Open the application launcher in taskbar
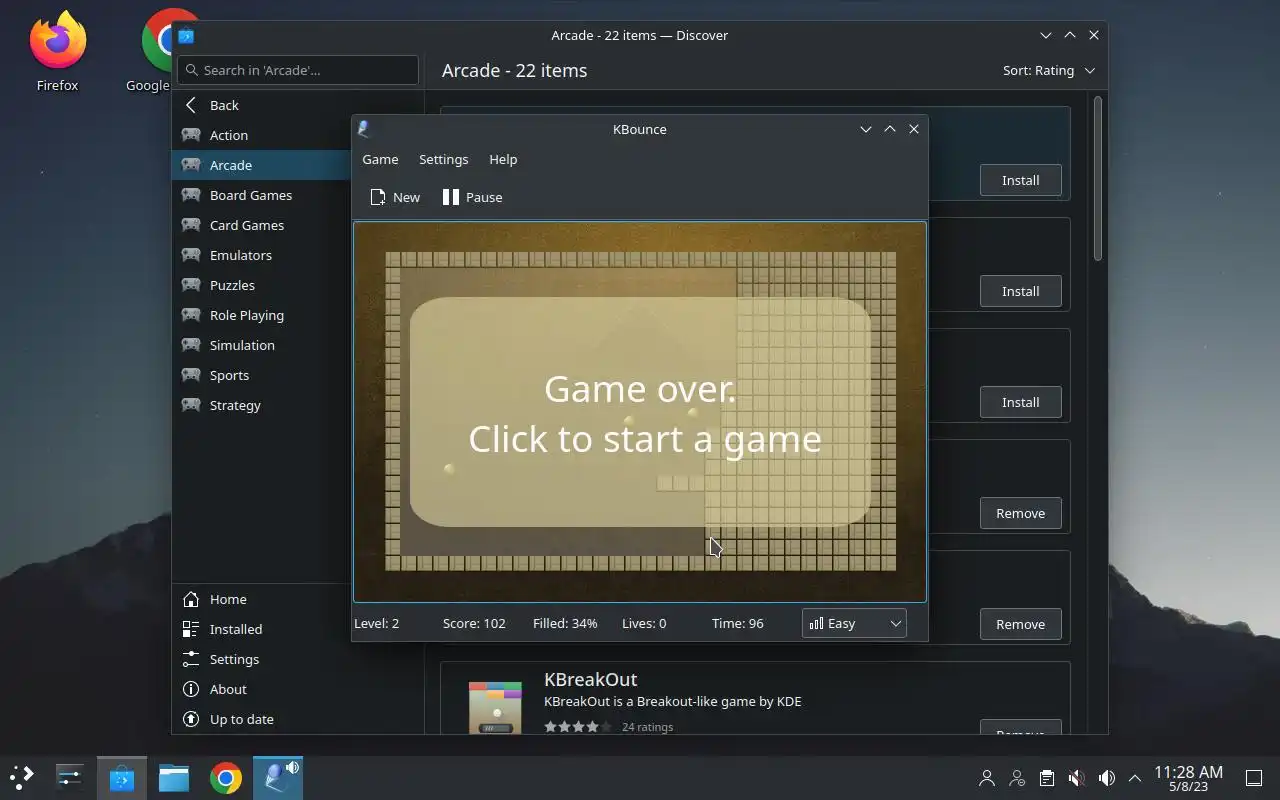Viewport: 1280px width, 800px height. (22, 777)
